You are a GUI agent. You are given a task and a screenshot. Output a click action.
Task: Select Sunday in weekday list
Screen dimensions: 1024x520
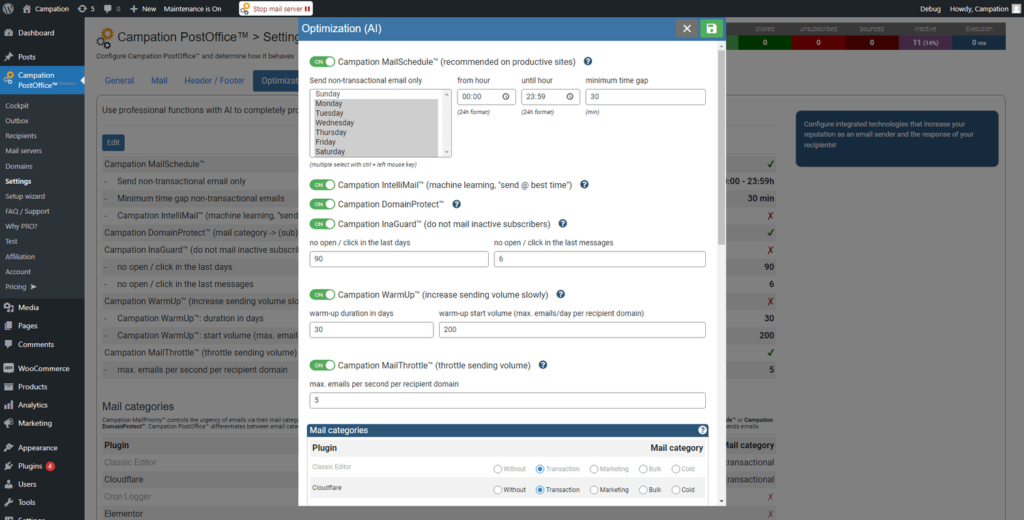(377, 94)
